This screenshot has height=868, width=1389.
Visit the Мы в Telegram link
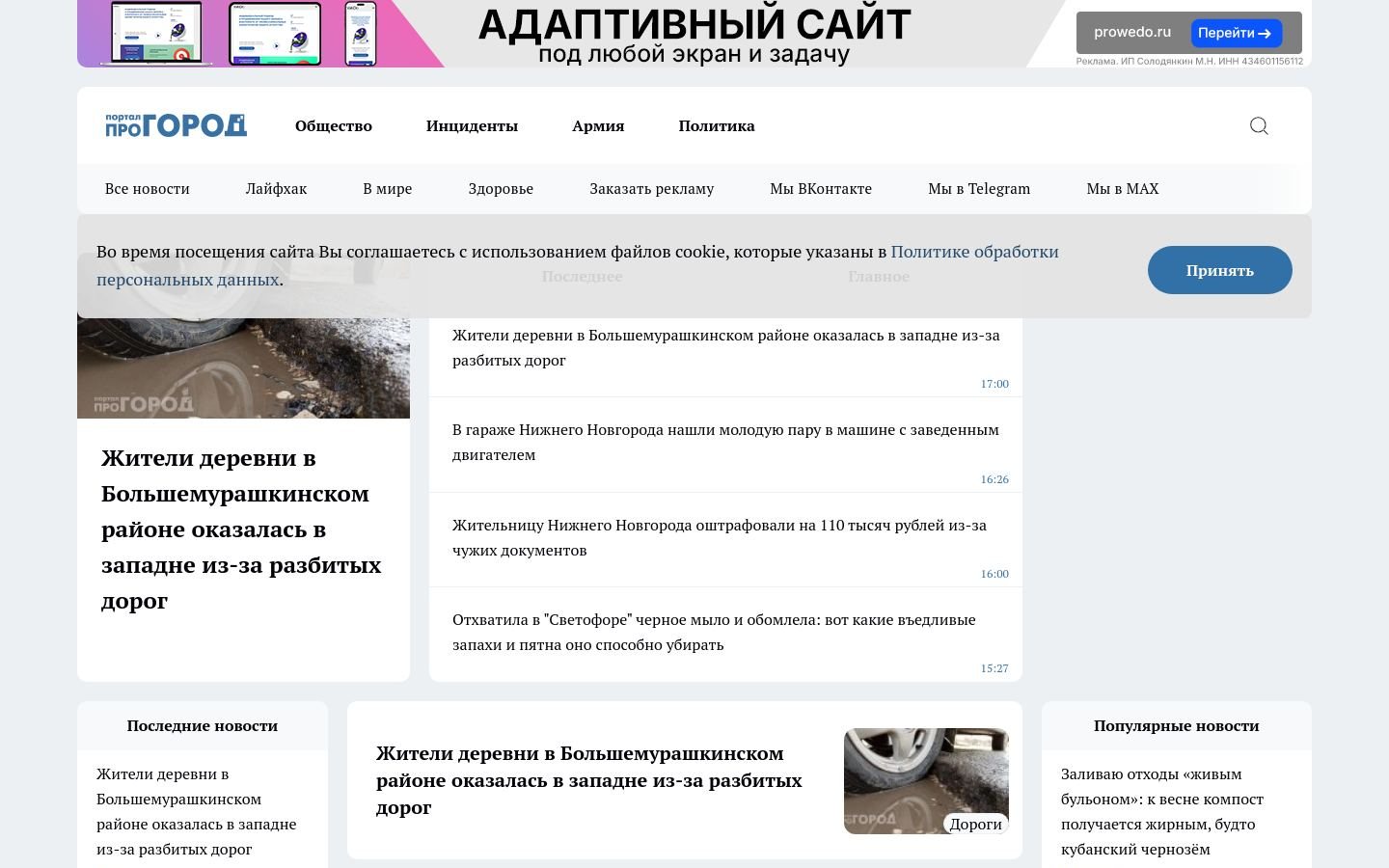[979, 189]
